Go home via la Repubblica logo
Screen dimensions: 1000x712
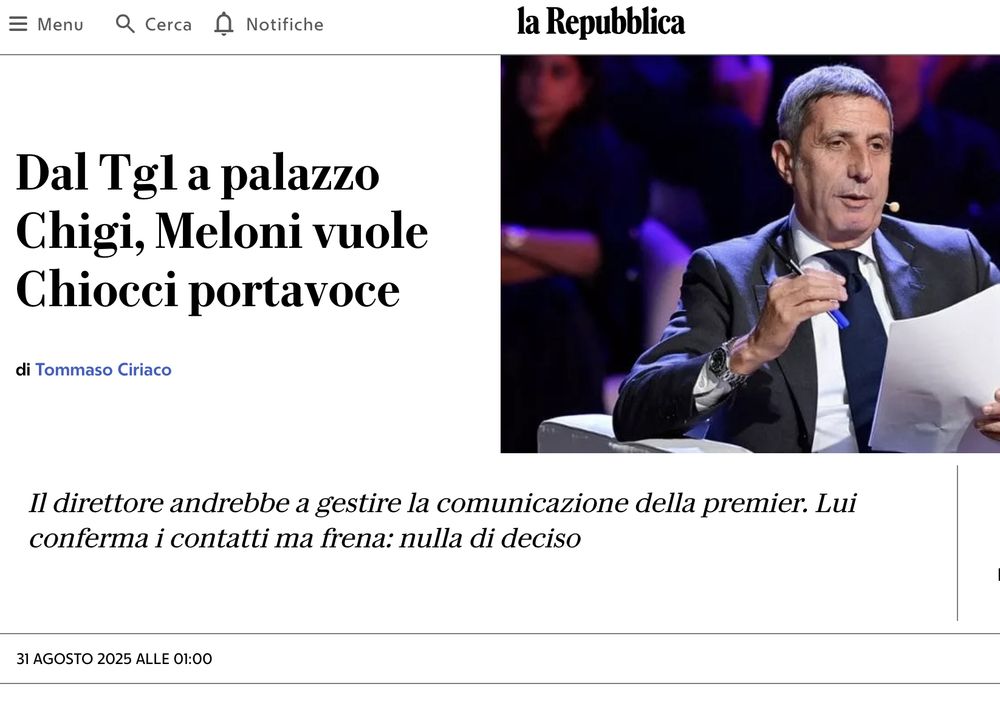[601, 22]
